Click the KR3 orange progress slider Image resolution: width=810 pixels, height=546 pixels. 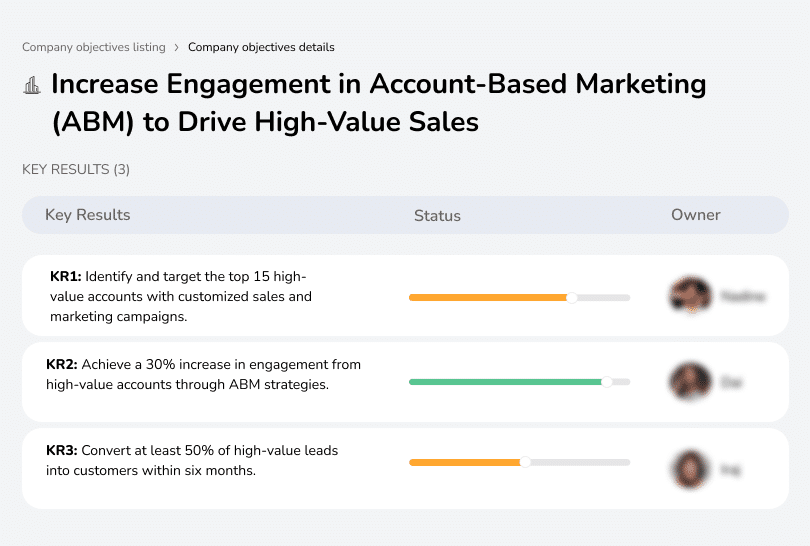(x=519, y=462)
